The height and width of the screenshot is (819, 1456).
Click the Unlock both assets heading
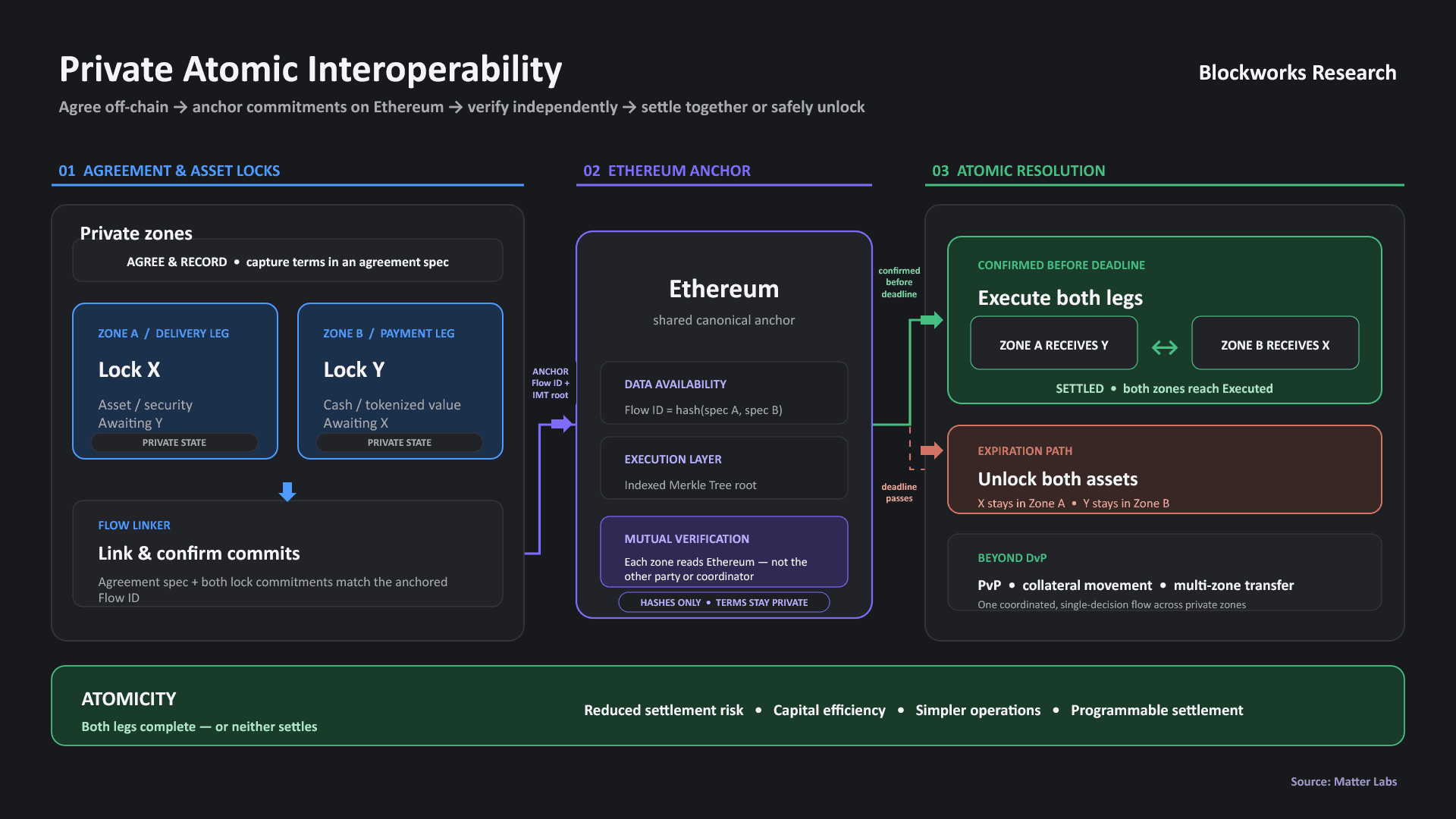(1058, 479)
